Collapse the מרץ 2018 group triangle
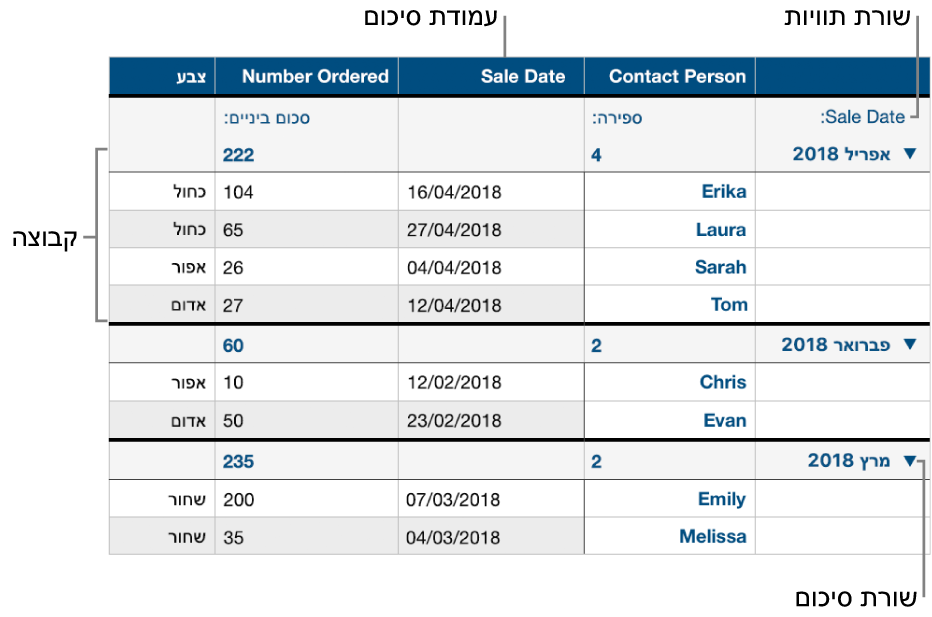Image resolution: width=932 pixels, height=617 pixels. pyautogui.click(x=909, y=460)
